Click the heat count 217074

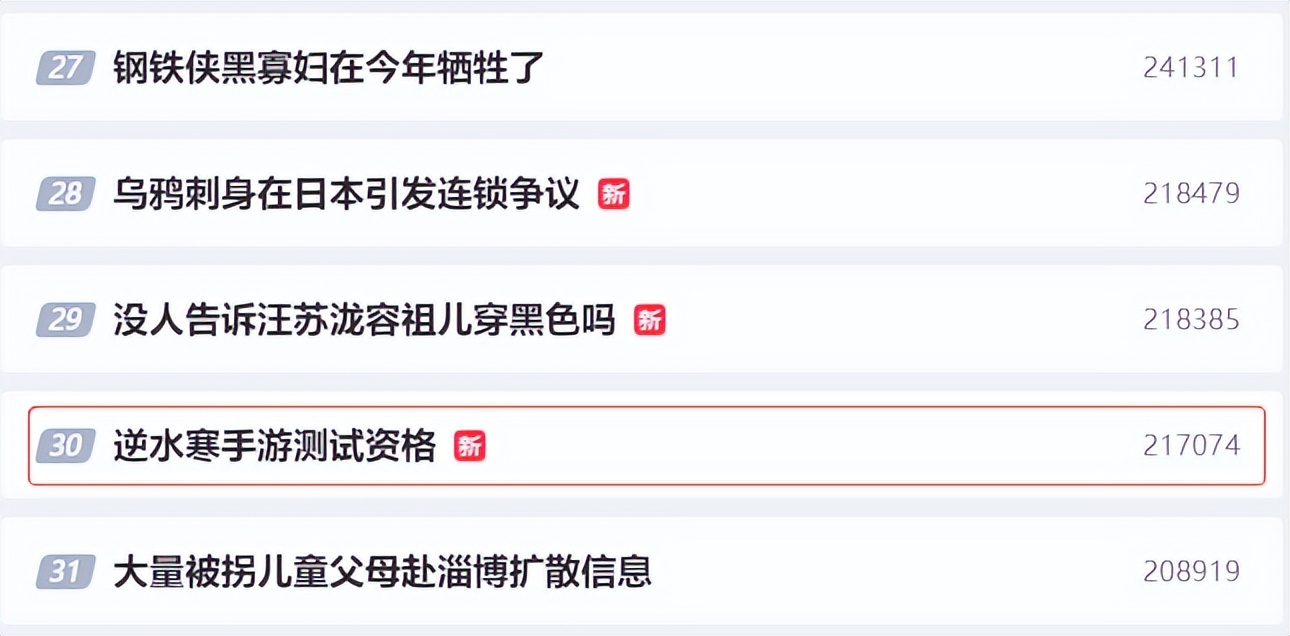point(1191,445)
